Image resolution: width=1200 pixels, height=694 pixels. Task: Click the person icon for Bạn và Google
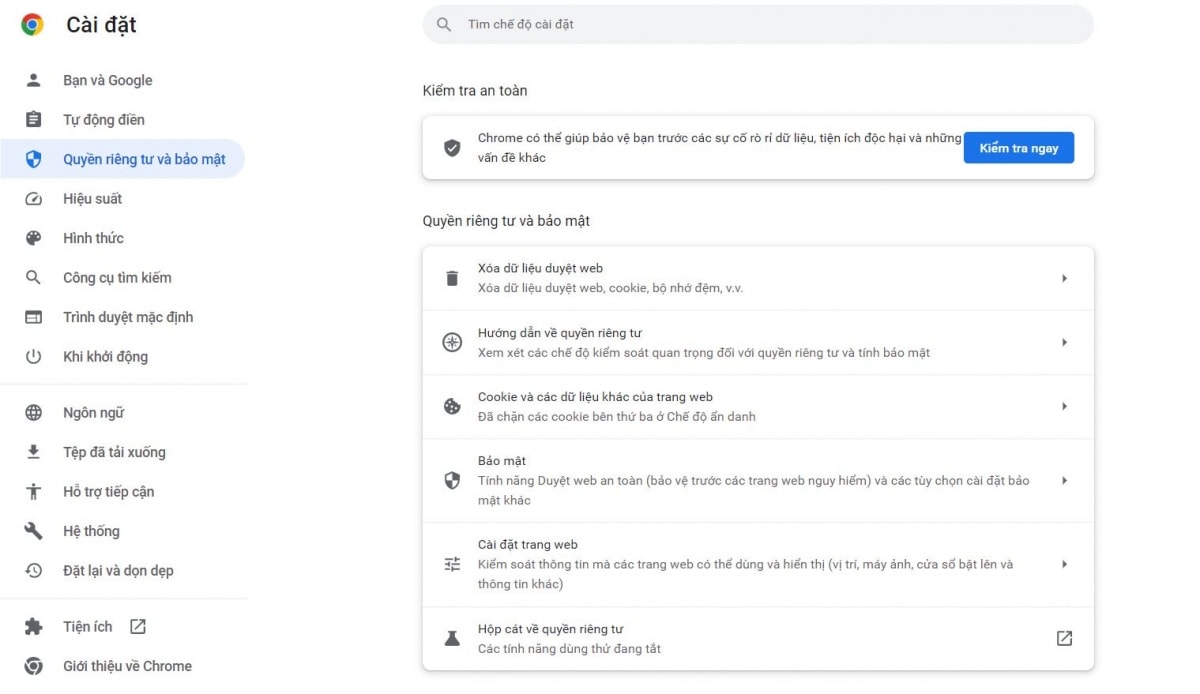(x=34, y=80)
